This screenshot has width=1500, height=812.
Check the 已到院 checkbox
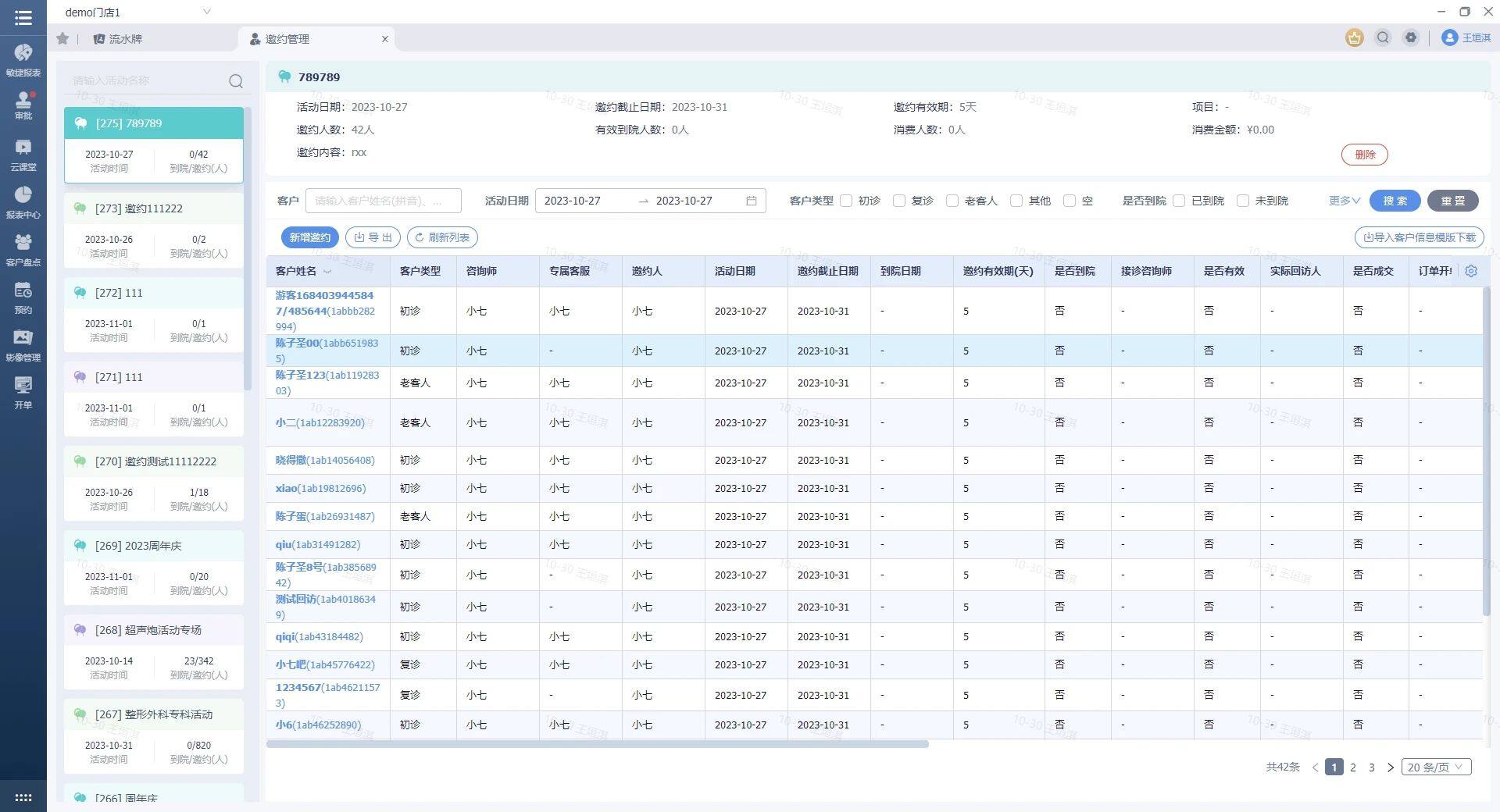coord(1179,201)
